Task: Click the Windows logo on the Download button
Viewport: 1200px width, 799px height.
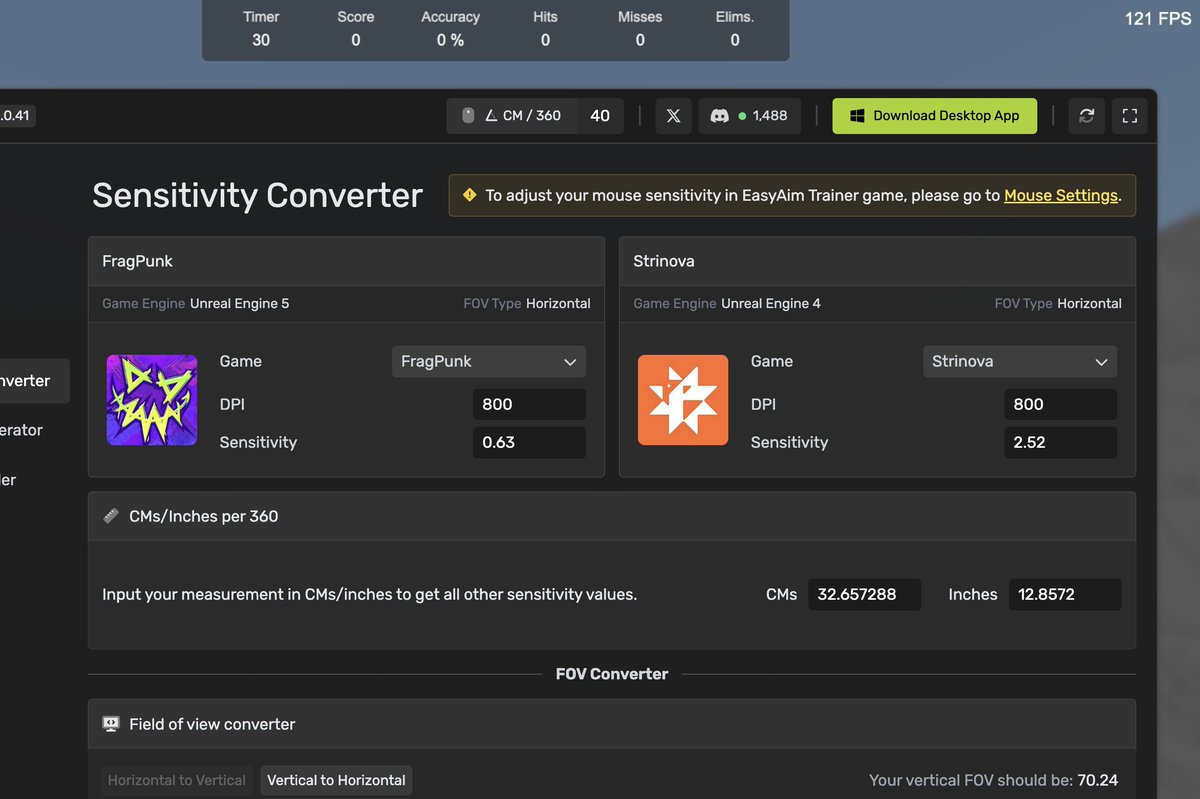Action: [857, 116]
